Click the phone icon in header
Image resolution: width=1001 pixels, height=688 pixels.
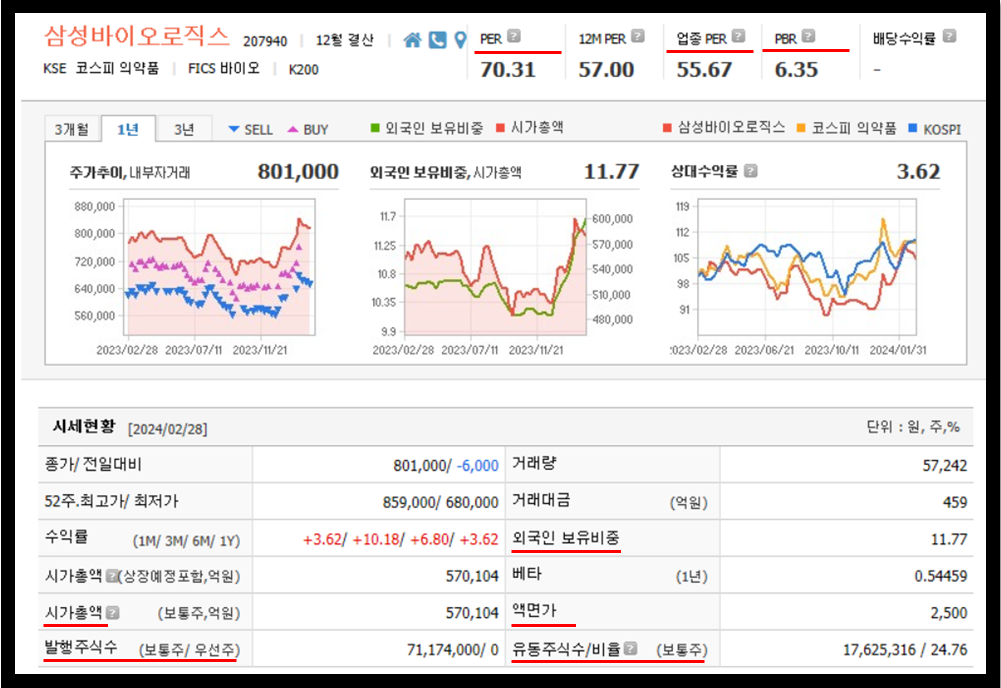437,40
